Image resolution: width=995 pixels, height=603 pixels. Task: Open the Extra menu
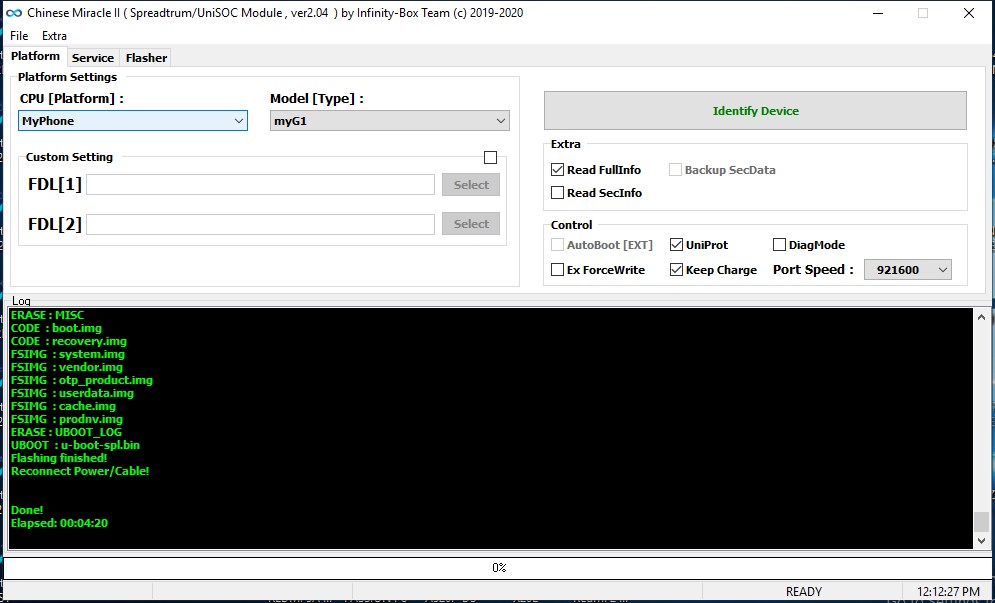[x=55, y=36]
